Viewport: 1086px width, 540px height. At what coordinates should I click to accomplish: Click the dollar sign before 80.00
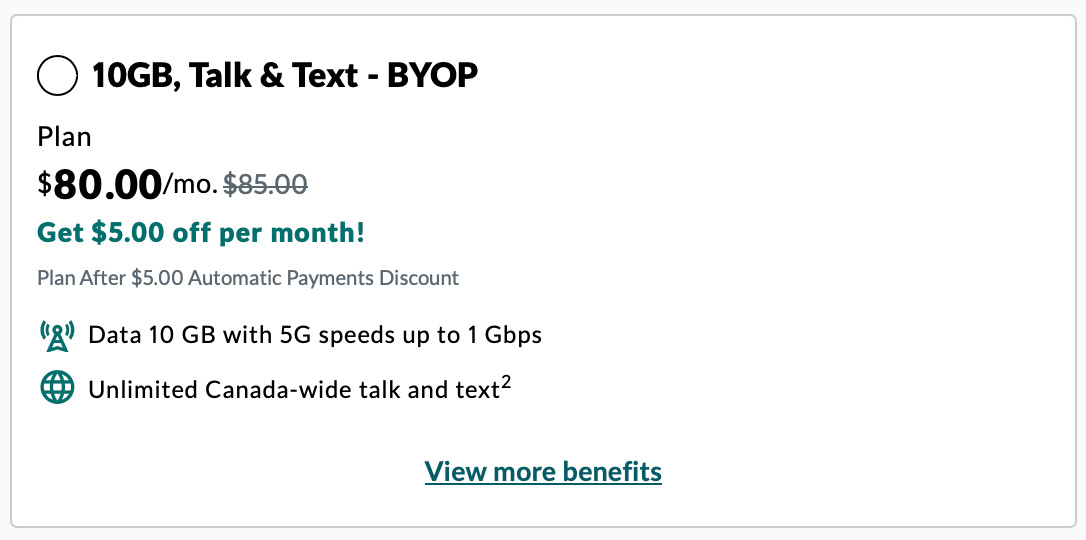click(x=44, y=184)
